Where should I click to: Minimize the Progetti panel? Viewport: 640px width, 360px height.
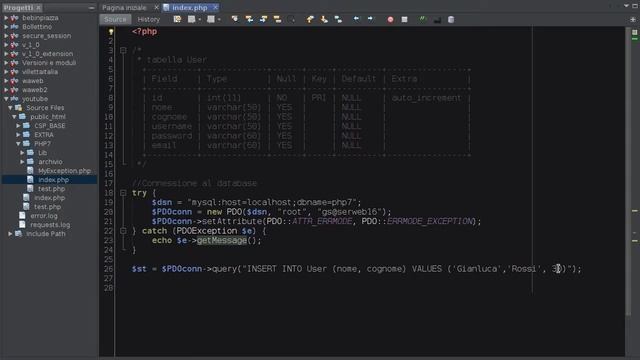tap(91, 8)
